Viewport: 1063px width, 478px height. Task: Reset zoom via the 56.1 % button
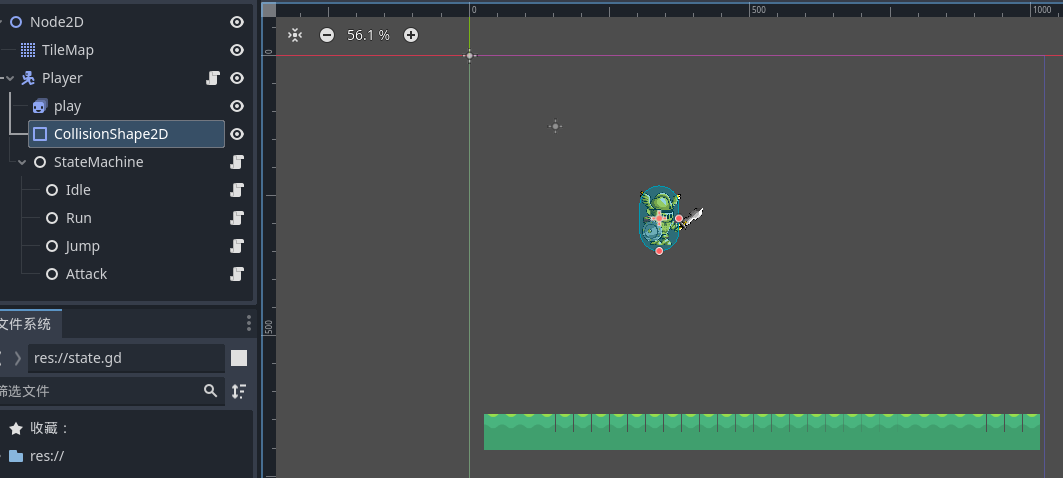[368, 35]
